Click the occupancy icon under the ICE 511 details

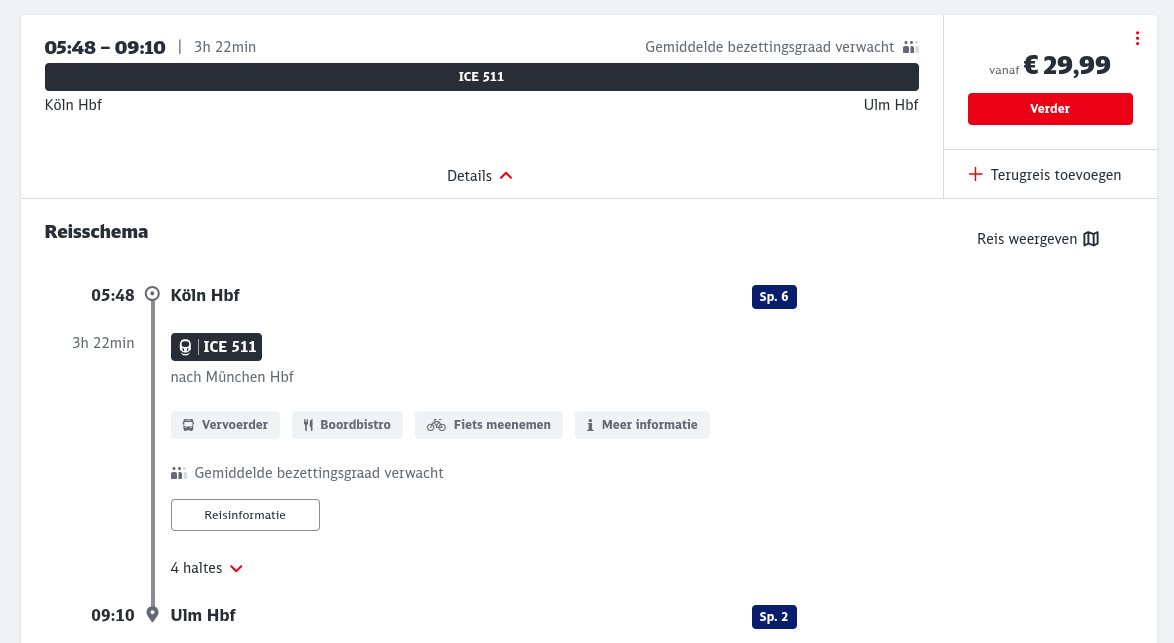coord(178,473)
